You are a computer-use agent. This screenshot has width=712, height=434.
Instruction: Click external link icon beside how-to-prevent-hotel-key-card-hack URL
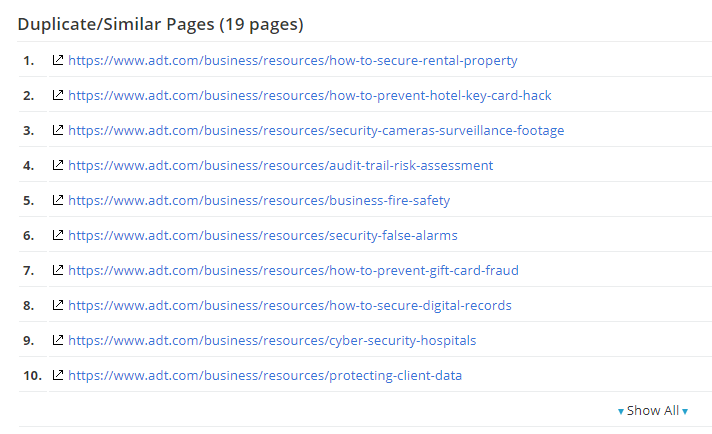(x=58, y=95)
